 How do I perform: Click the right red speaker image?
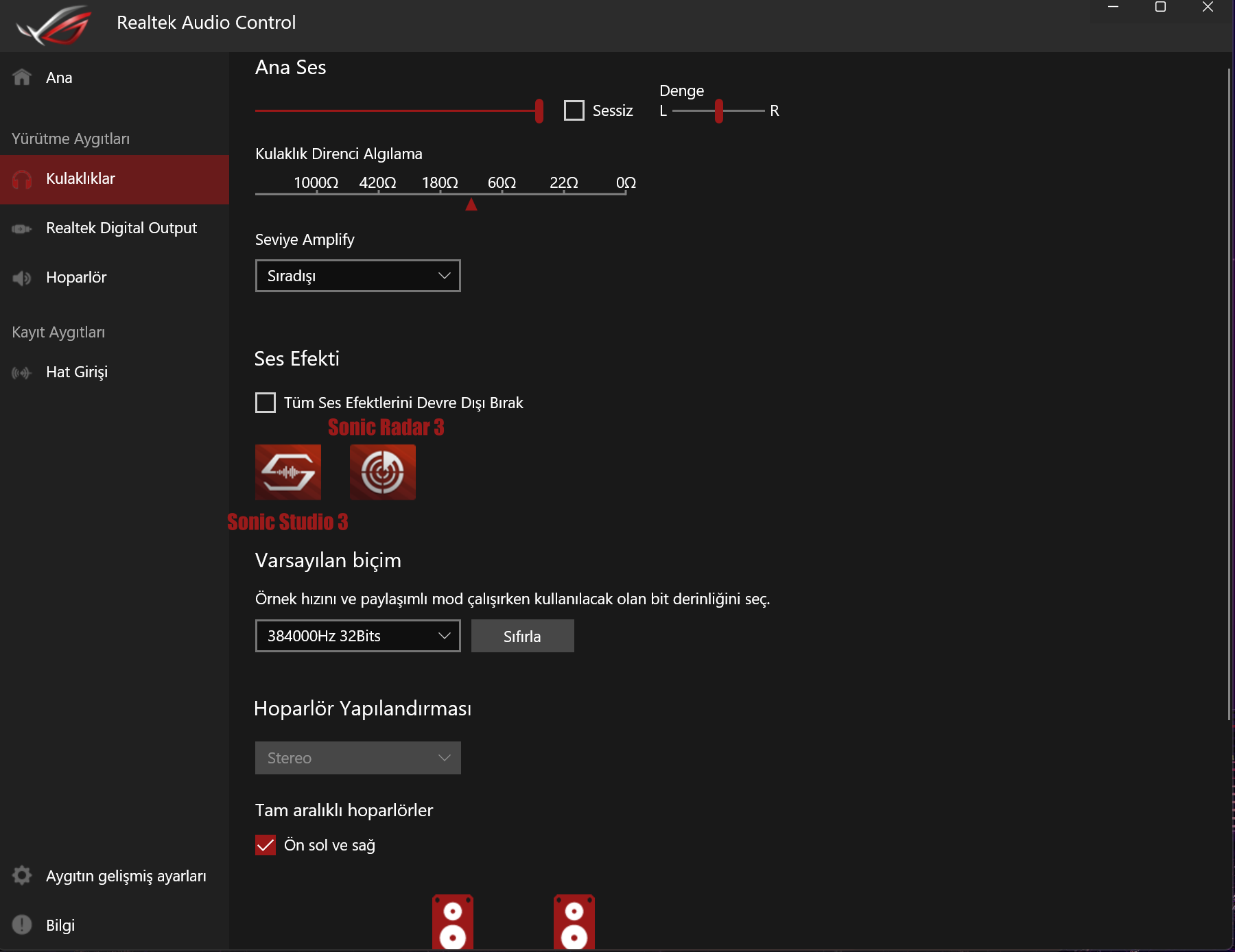click(x=574, y=922)
